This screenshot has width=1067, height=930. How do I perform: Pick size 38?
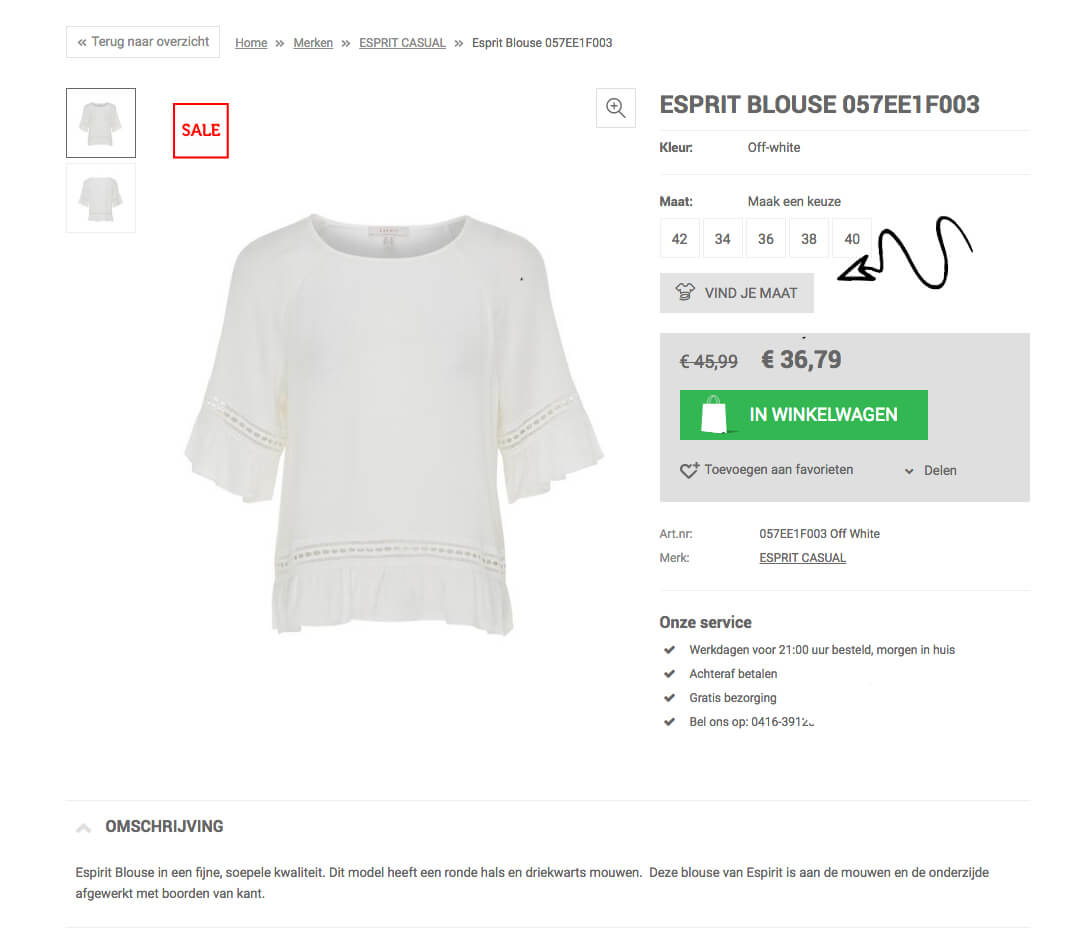click(x=808, y=239)
